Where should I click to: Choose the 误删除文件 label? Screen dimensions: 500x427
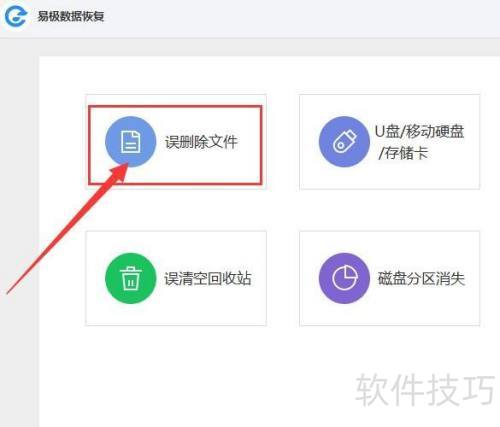pyautogui.click(x=201, y=142)
